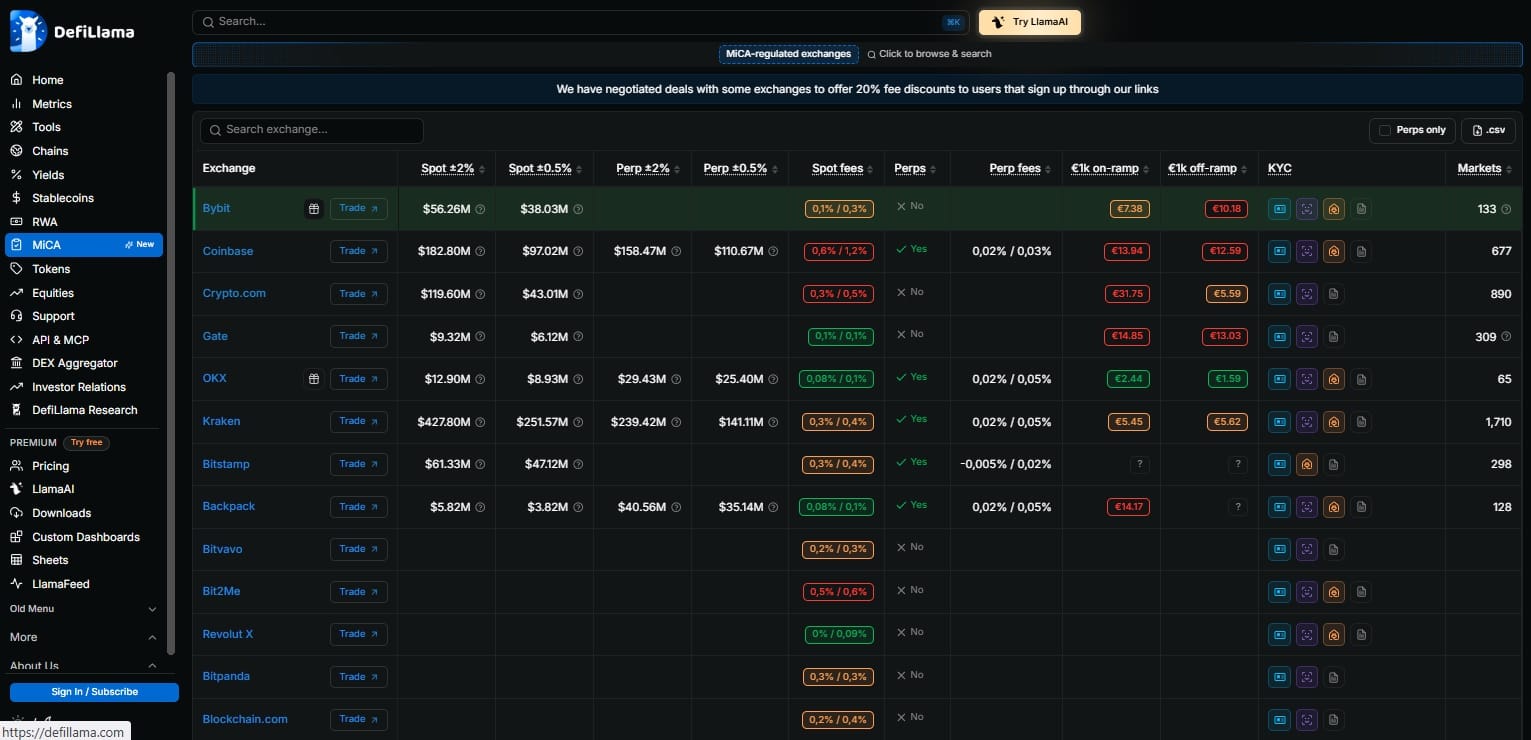Screen dimensions: 1531x740
Task: Click the Search exchange input field
Action: [312, 130]
